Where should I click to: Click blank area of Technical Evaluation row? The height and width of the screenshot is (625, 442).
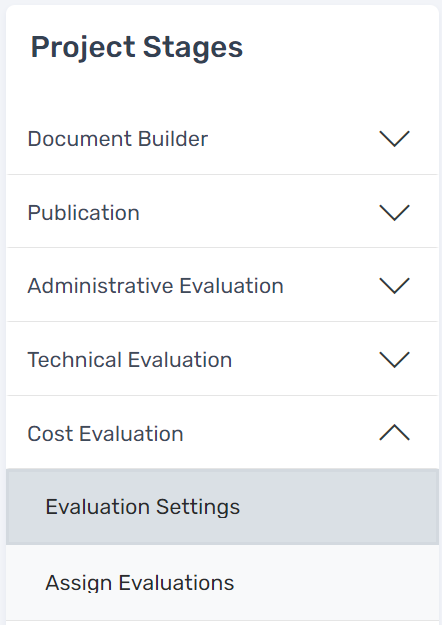(305, 360)
